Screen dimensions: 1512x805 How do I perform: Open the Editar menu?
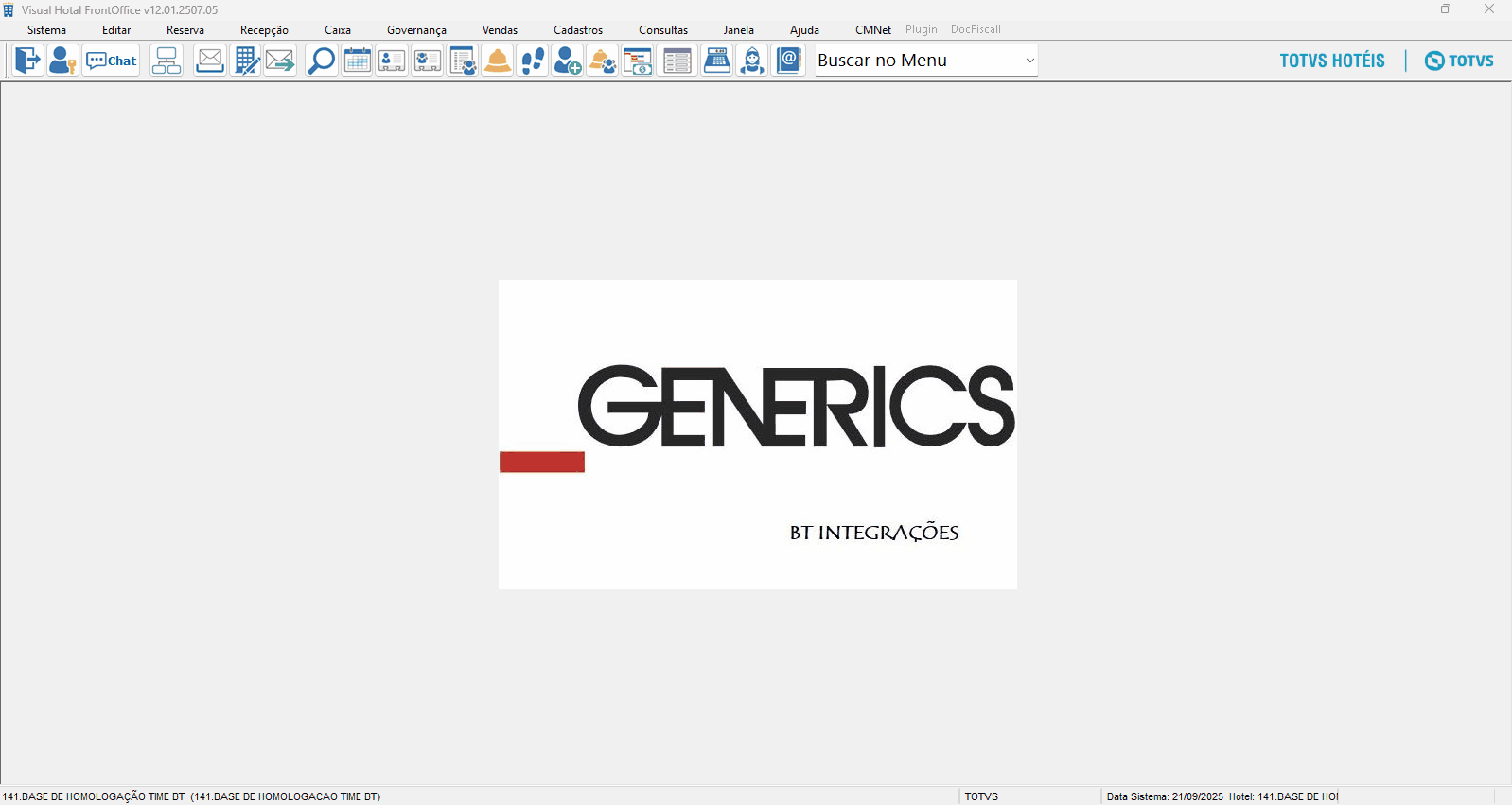click(x=116, y=30)
